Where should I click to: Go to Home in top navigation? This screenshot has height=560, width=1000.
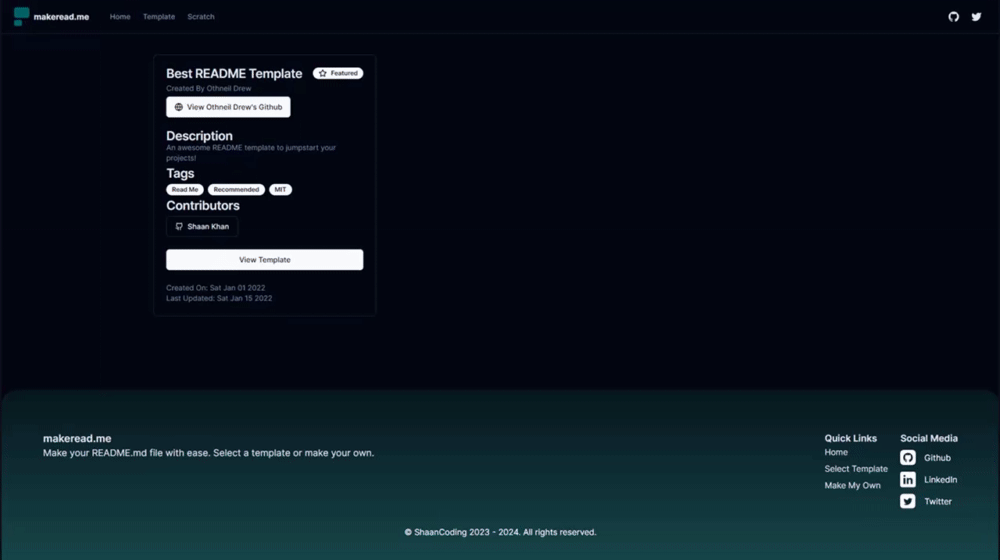(120, 17)
